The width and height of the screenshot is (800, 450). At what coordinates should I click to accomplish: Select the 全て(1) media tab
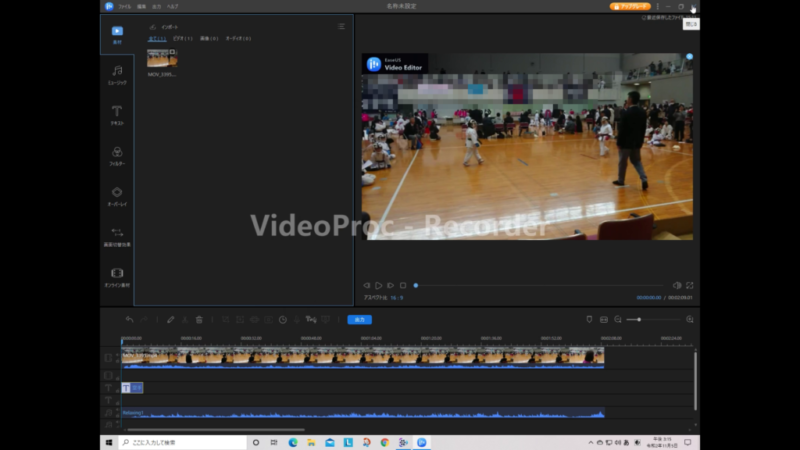157,38
